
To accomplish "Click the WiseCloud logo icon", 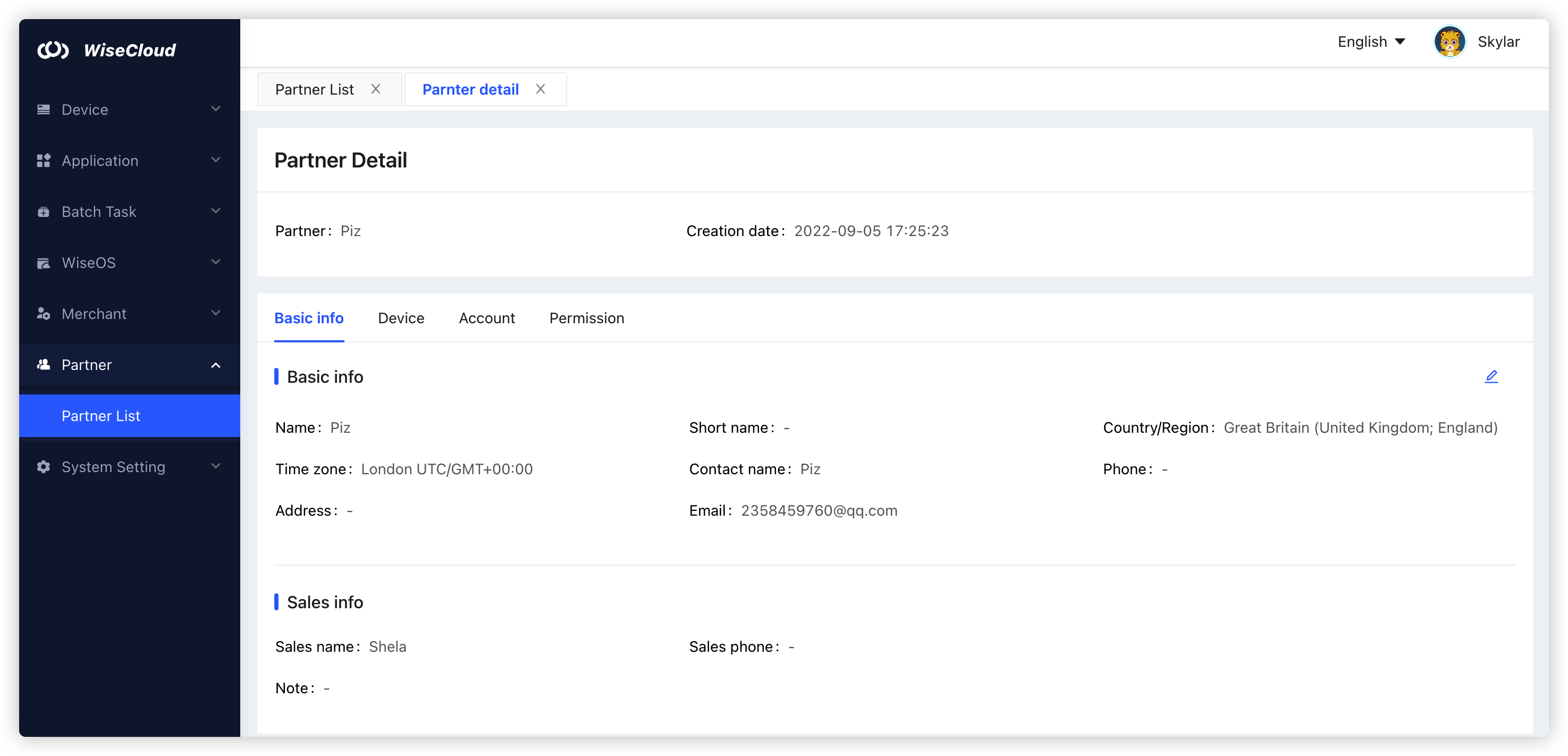I will coord(53,50).
